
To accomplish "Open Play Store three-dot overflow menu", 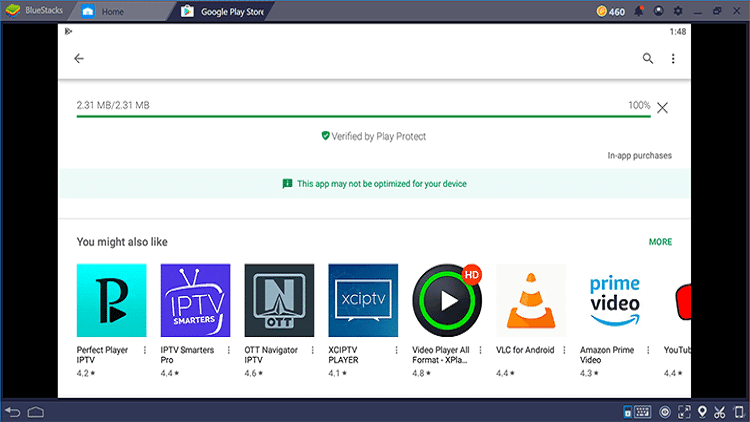I will pos(673,58).
